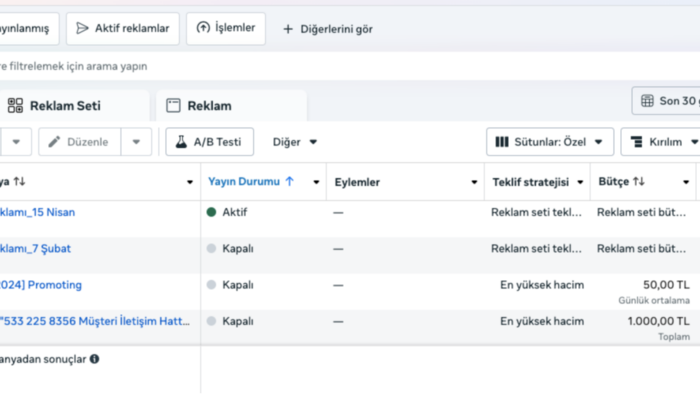Click the flask icon on A/B Testi

(181, 142)
